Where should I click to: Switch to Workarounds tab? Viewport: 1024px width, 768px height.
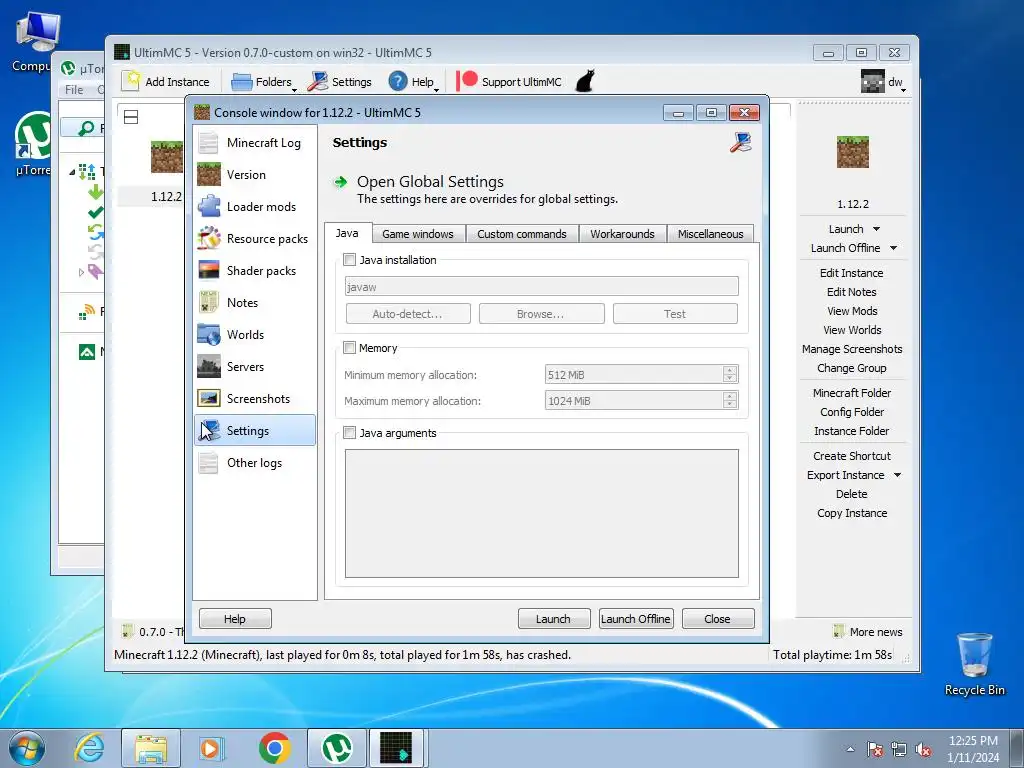[622, 234]
